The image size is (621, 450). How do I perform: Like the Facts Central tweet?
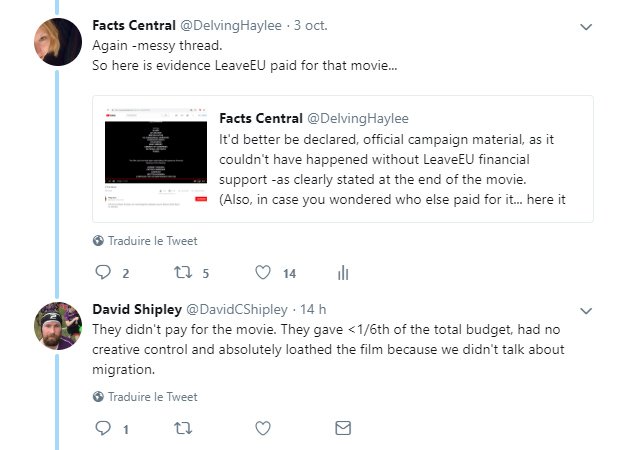click(x=263, y=272)
